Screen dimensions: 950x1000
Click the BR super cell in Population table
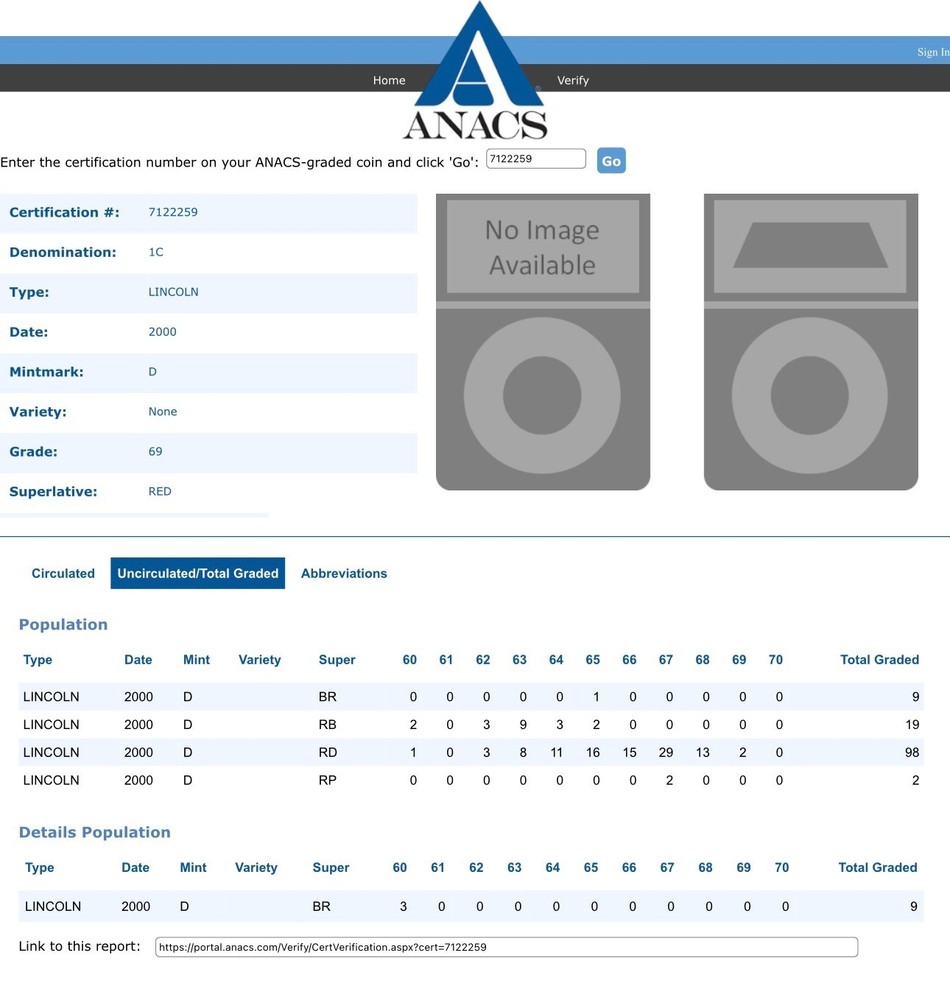[x=327, y=697]
